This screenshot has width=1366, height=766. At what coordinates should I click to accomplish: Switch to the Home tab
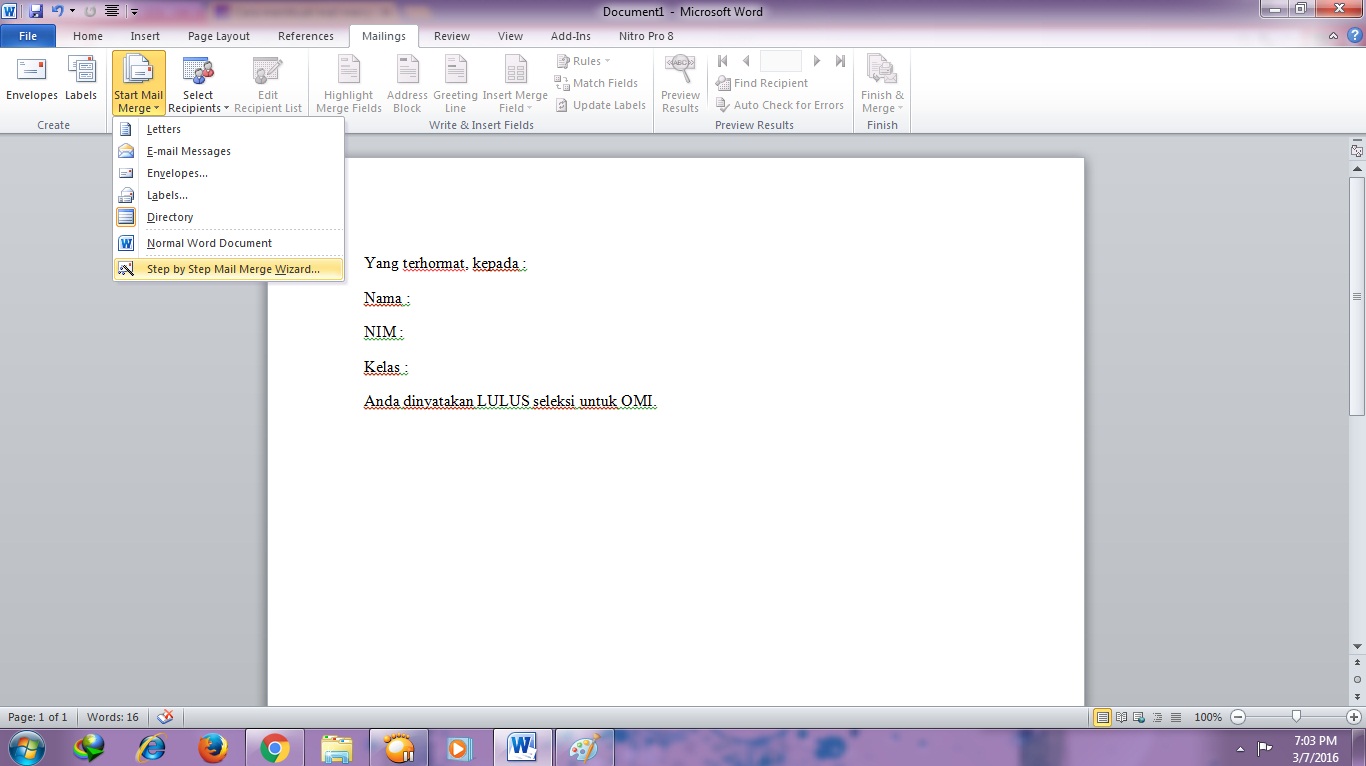click(x=88, y=36)
